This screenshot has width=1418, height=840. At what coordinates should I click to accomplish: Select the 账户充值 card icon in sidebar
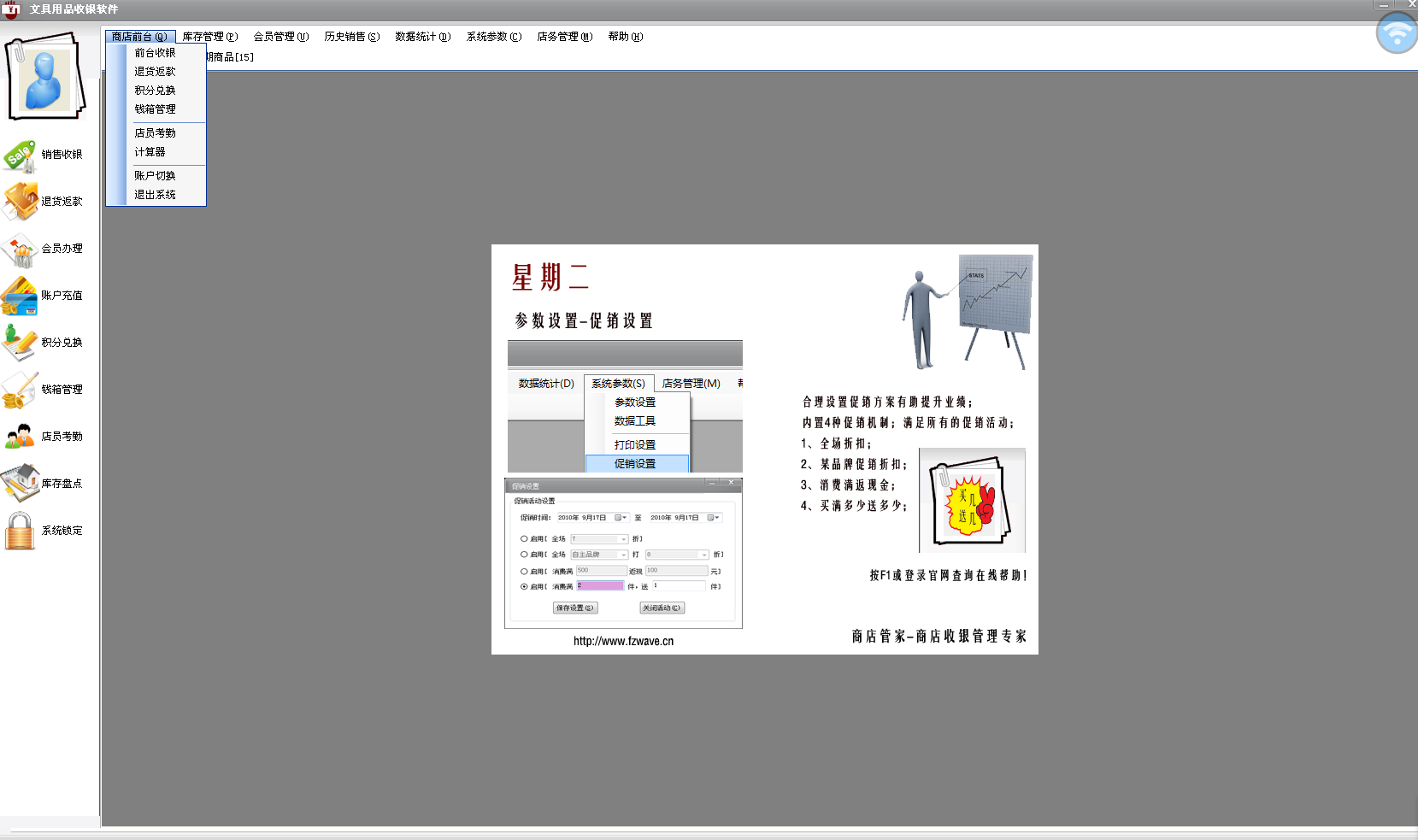20,296
